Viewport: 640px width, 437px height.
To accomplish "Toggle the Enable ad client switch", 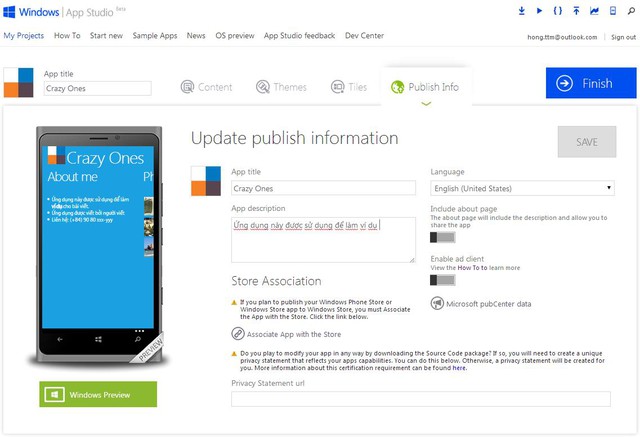I will [x=442, y=280].
